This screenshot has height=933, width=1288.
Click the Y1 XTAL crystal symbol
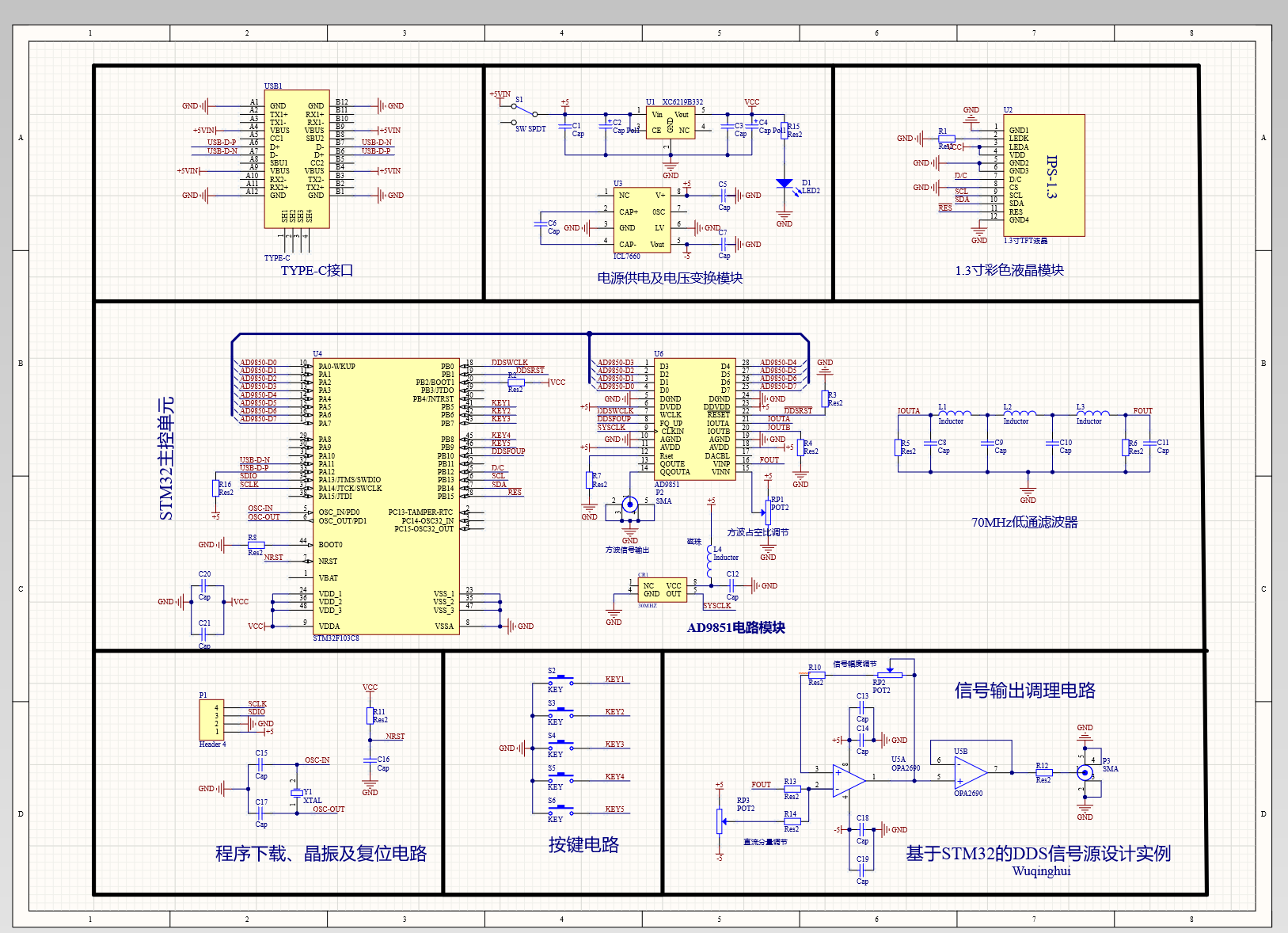coord(296,792)
